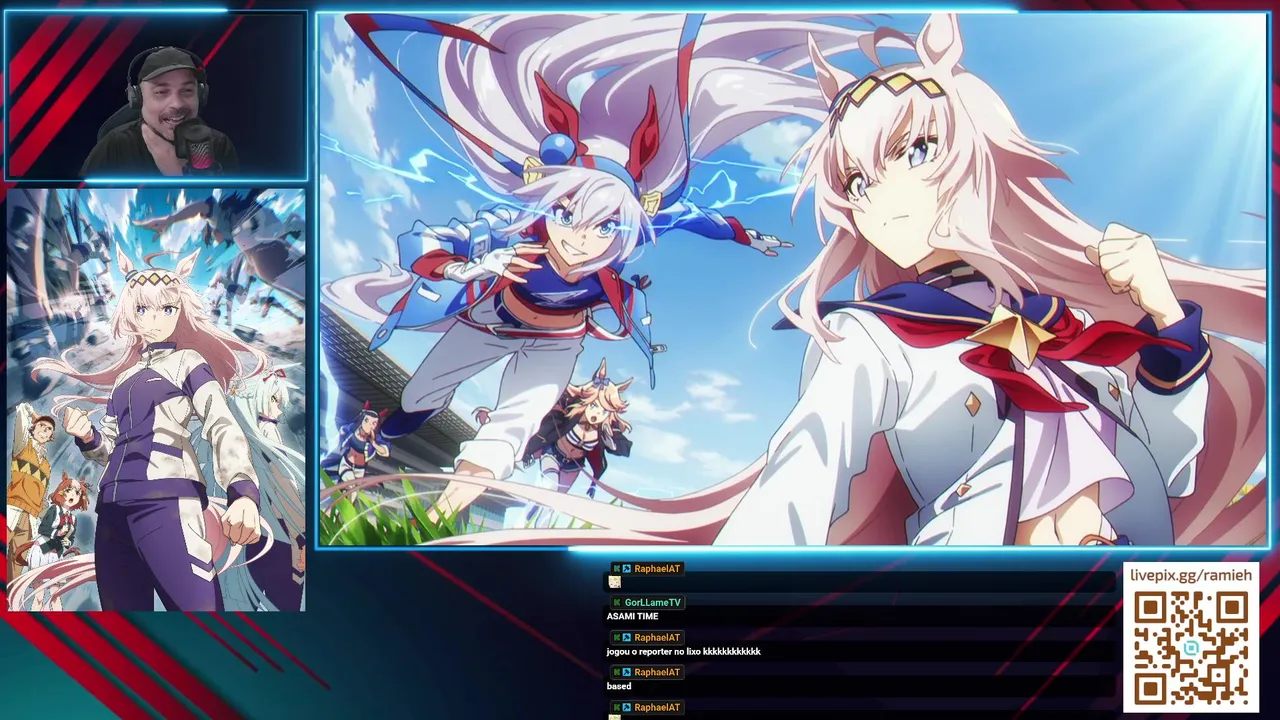Viewport: 1280px width, 720px height.
Task: Click the livepix QR code
Action: tap(1191, 648)
